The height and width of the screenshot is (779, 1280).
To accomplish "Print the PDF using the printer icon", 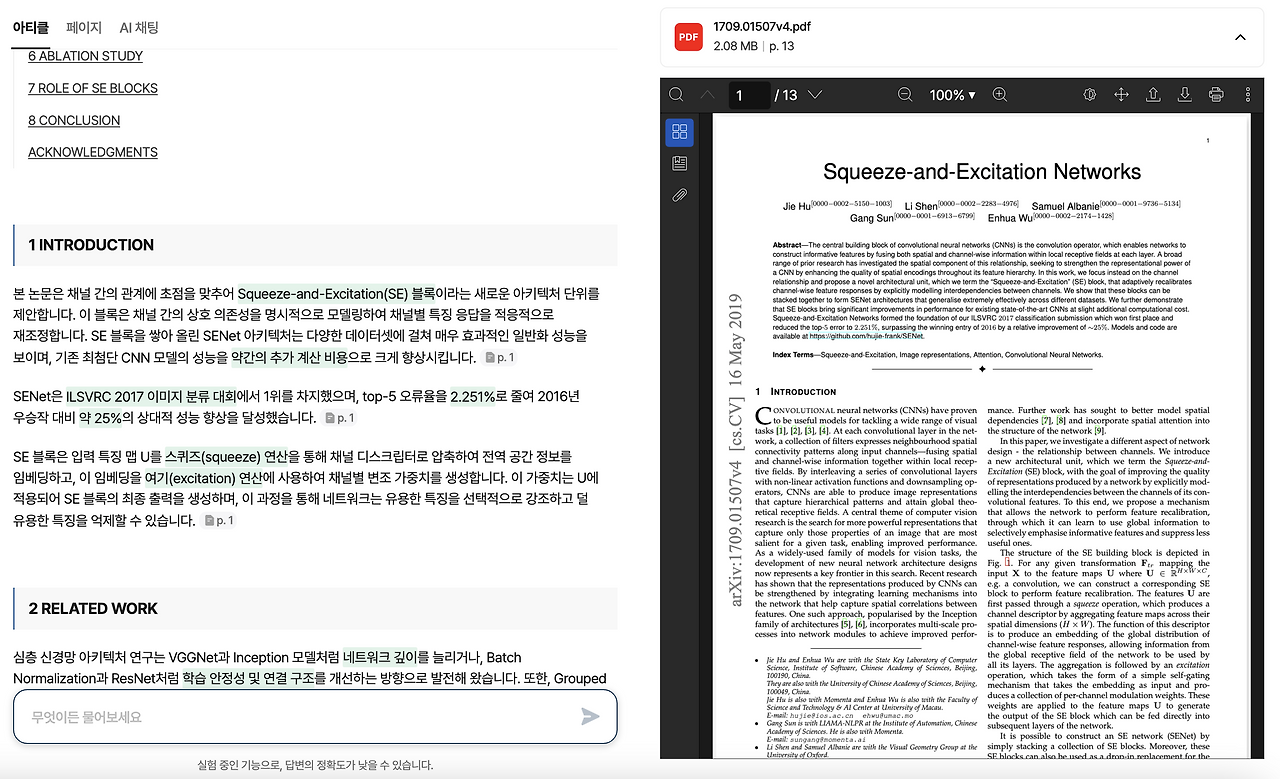I will 1216,94.
